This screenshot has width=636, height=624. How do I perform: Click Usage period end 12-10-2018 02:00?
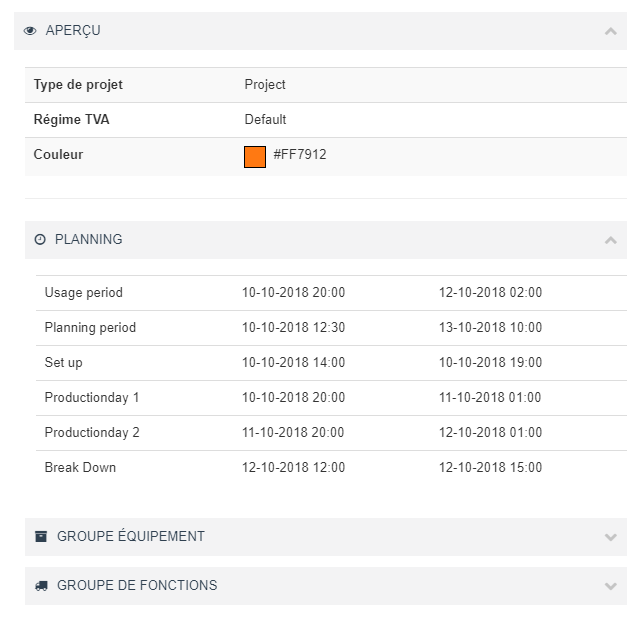pyautogui.click(x=490, y=293)
